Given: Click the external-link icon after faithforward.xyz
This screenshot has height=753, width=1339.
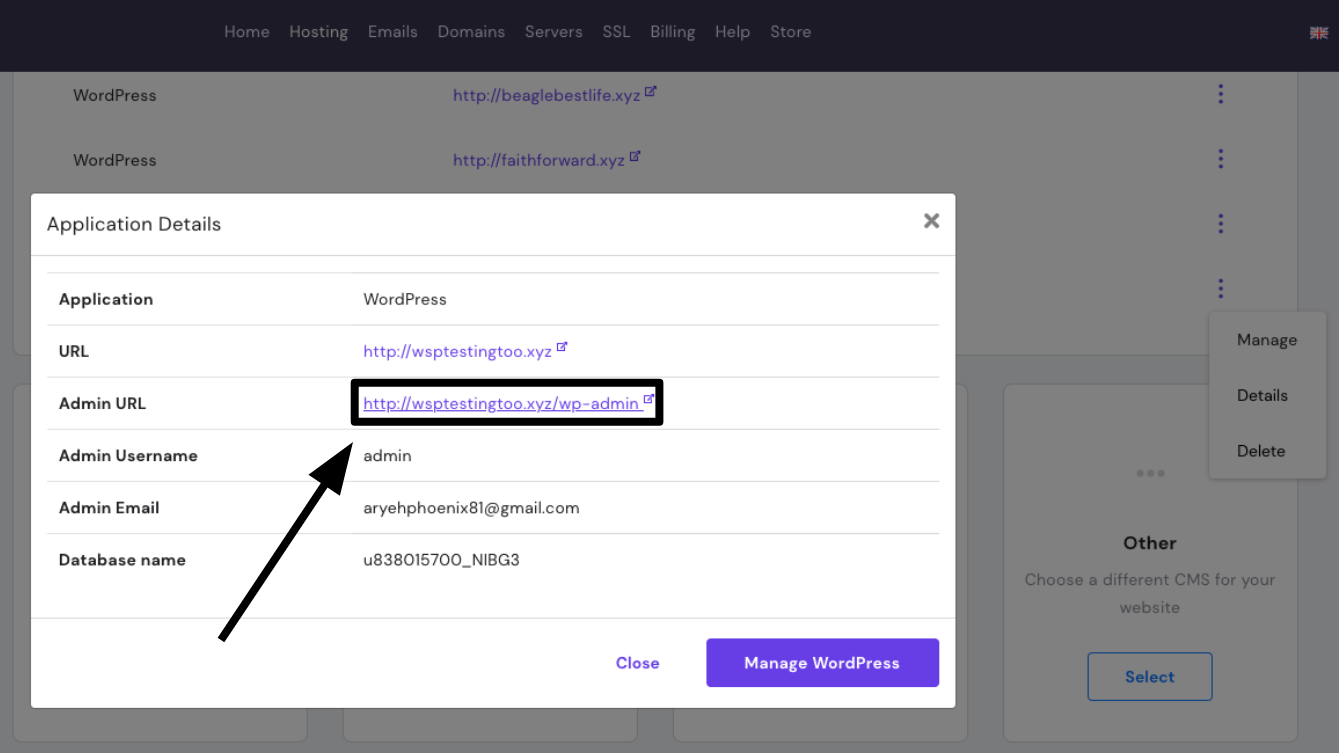Looking at the screenshot, I should pos(635,156).
